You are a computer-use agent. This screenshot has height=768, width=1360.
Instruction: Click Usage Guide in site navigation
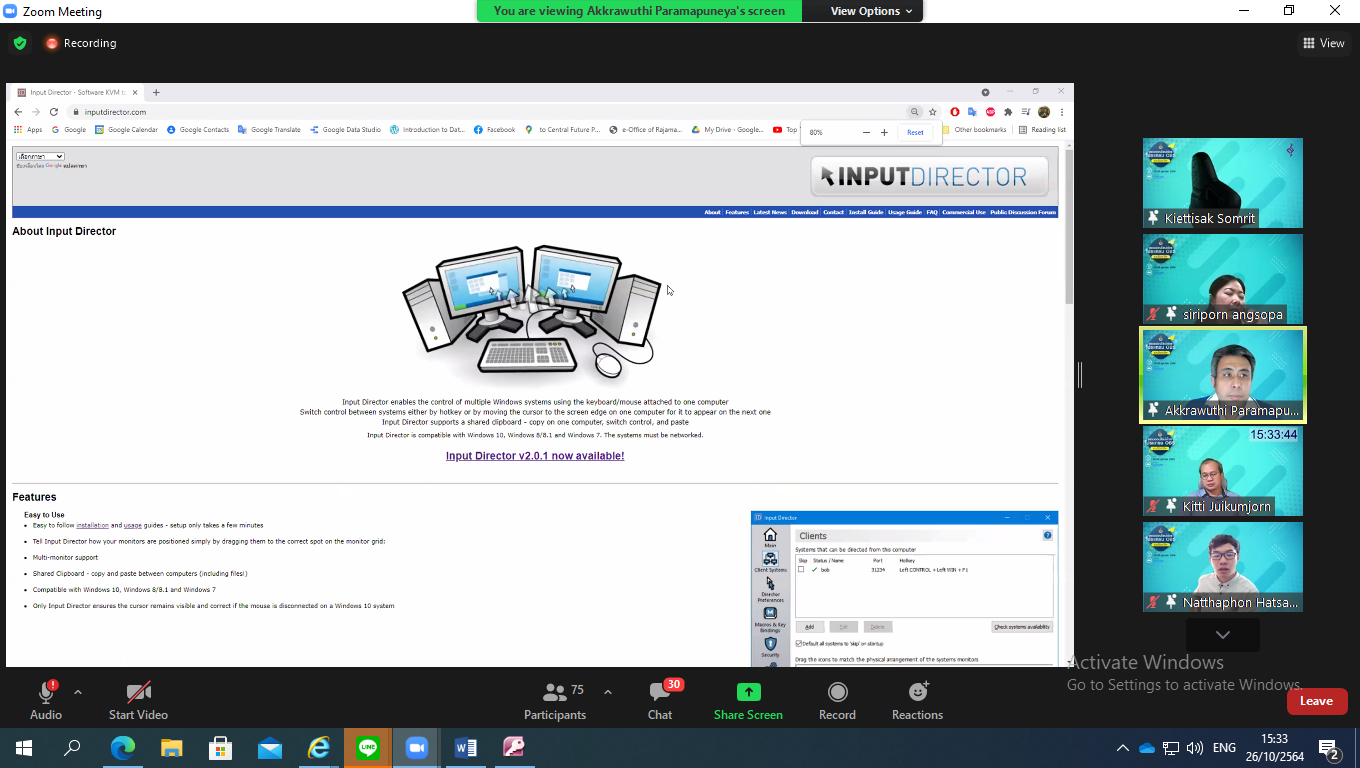(905, 212)
